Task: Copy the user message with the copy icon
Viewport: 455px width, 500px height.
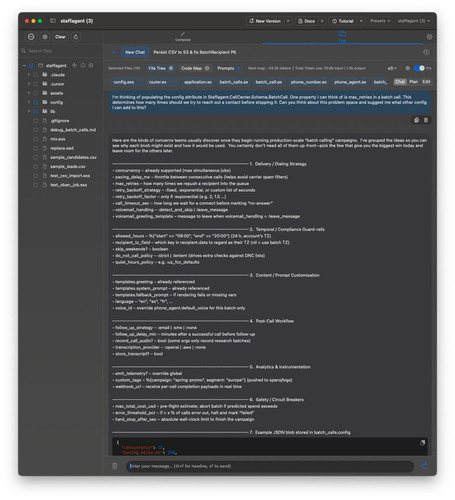Action: point(416,120)
